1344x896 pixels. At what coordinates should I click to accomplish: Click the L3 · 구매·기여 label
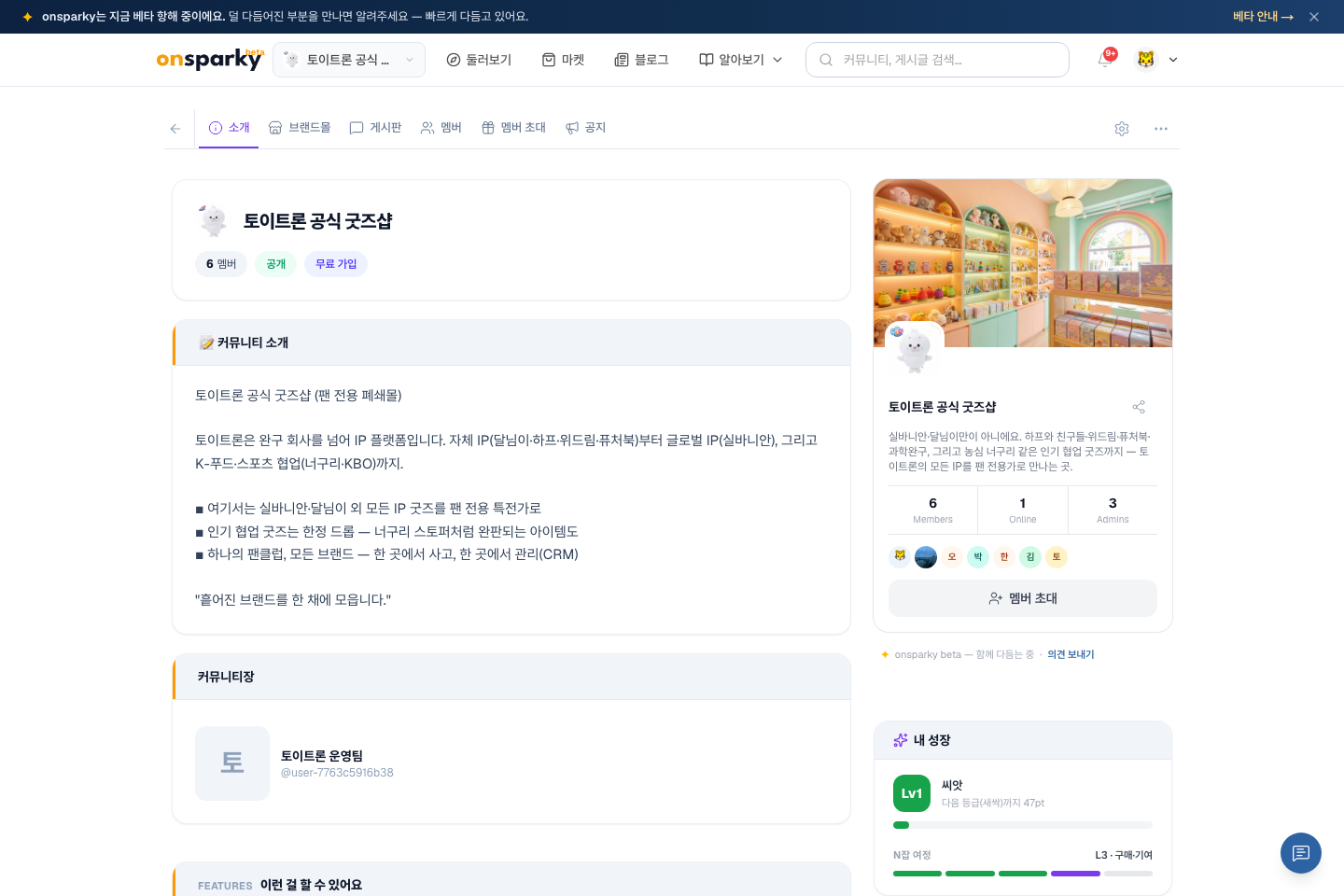pyautogui.click(x=1124, y=855)
